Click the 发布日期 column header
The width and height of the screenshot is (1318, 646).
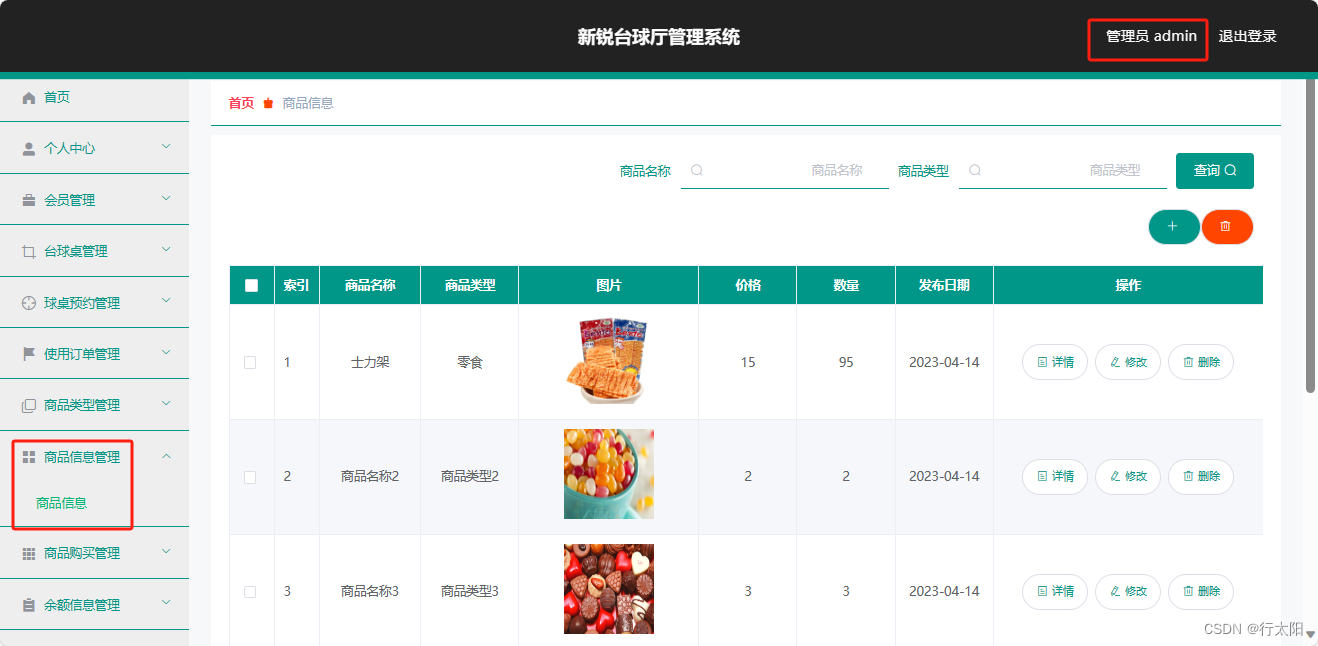(944, 285)
